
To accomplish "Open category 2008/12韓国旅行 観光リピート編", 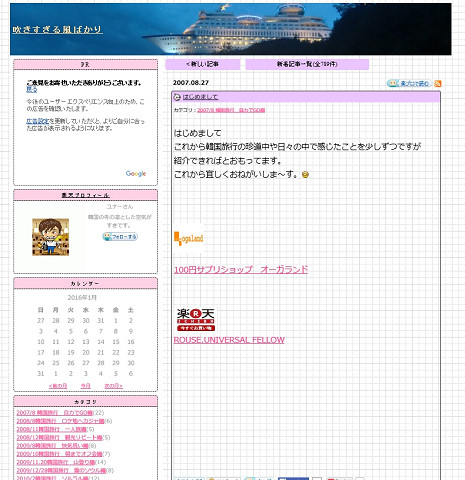I will tap(59, 437).
